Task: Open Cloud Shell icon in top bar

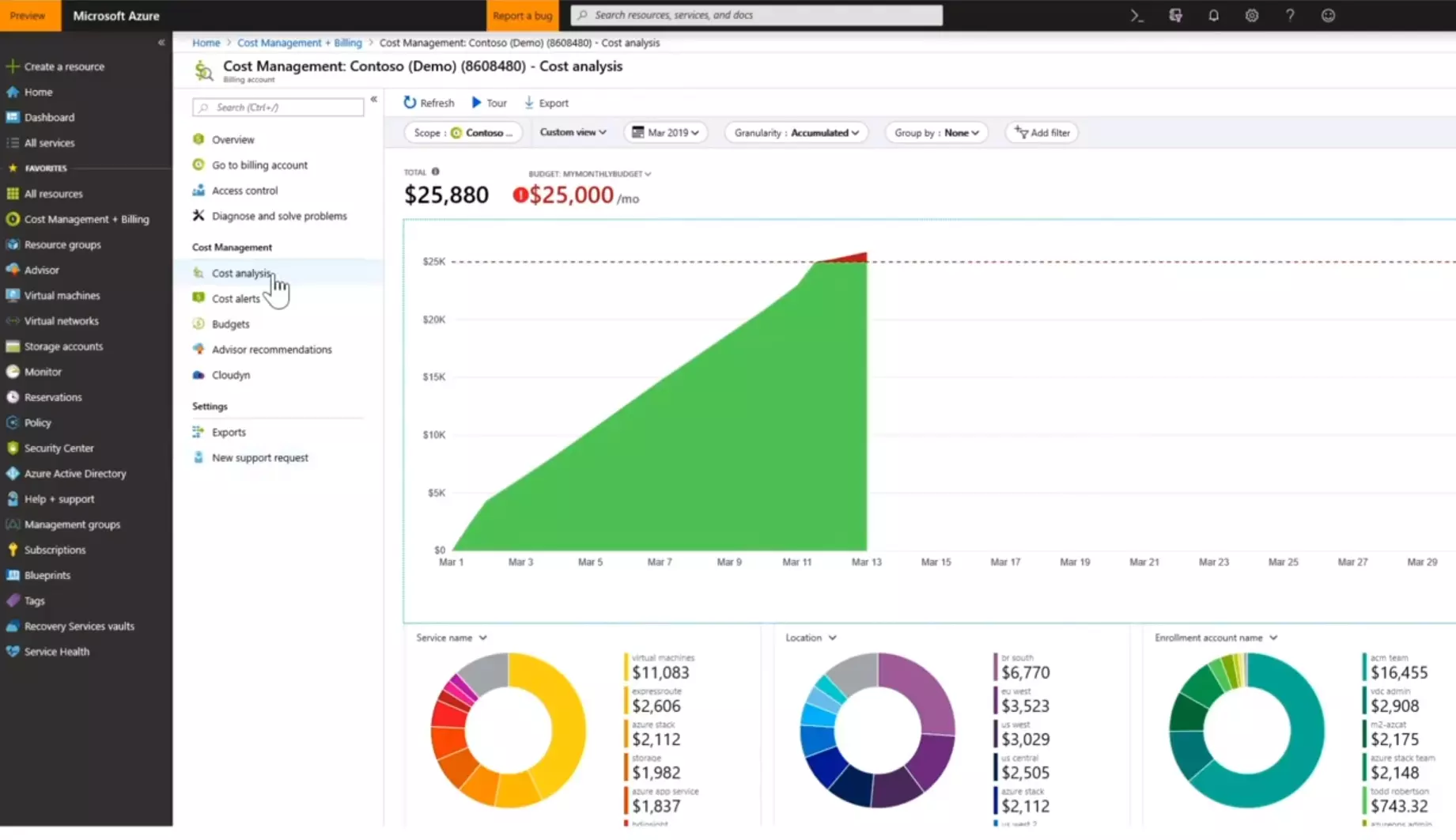Action: [1136, 15]
